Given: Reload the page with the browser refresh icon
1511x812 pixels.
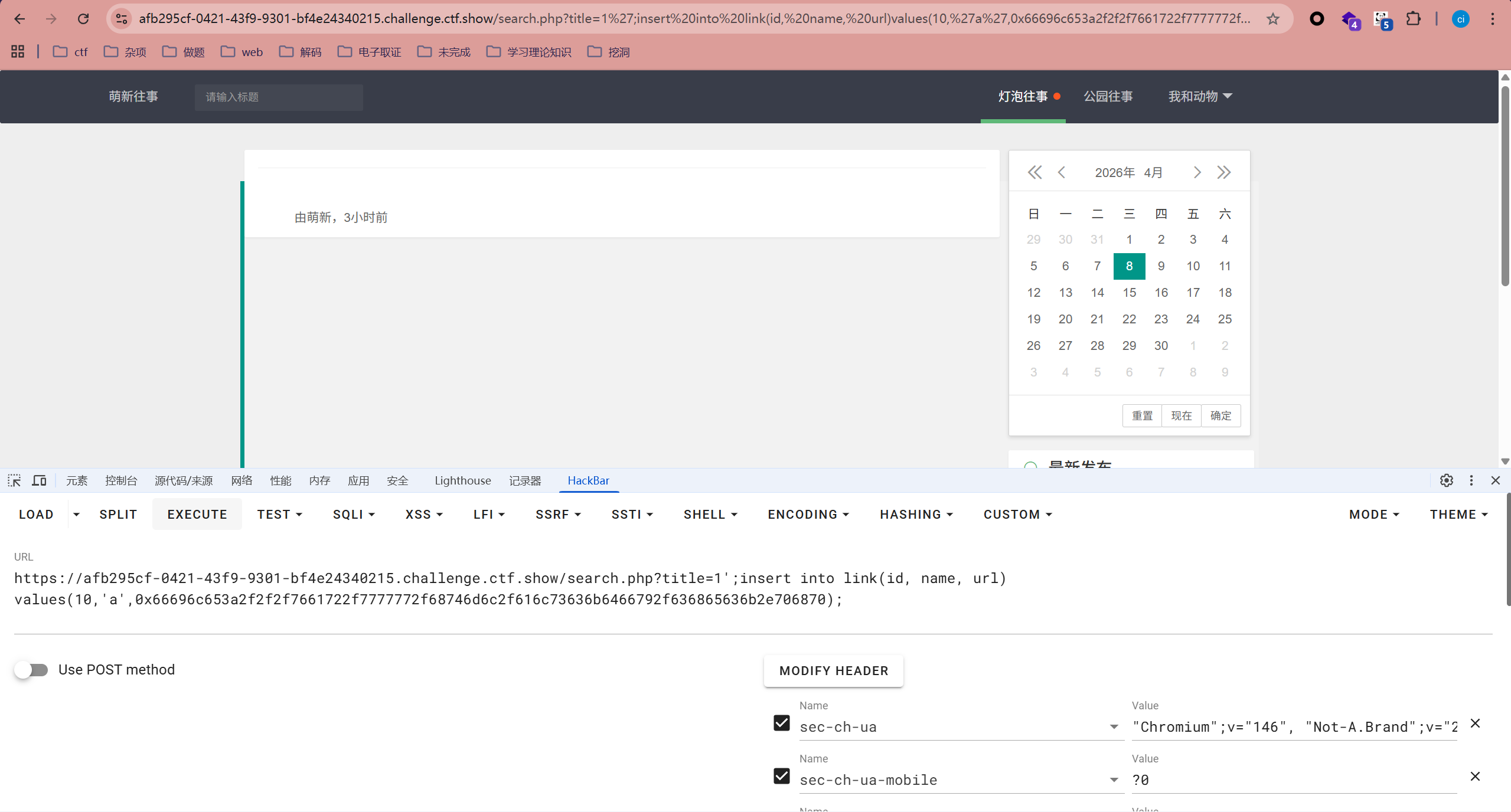Looking at the screenshot, I should [83, 19].
